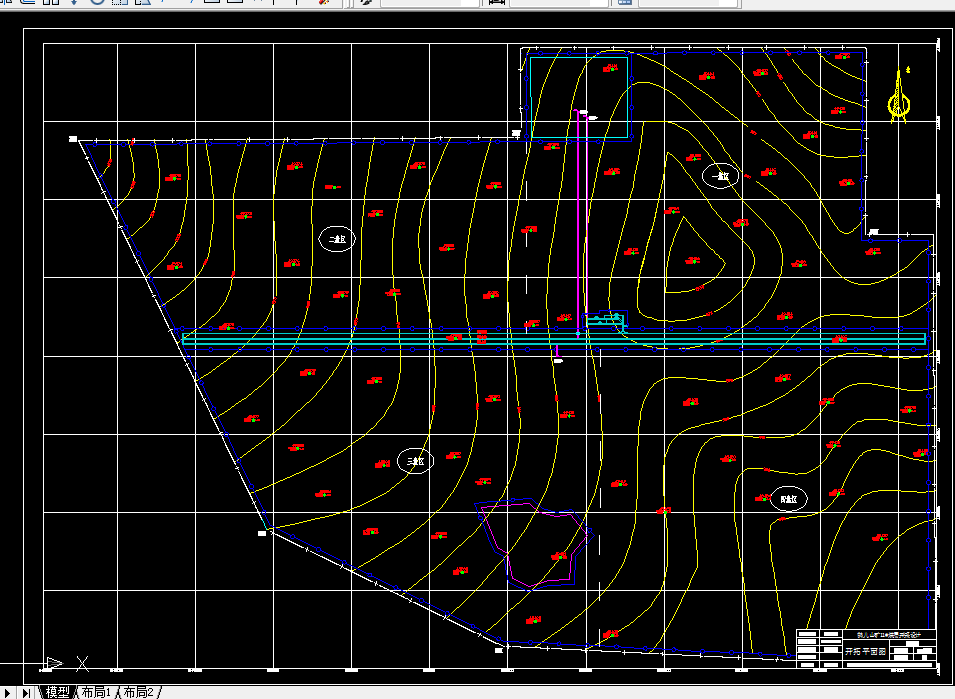Open the 布局1 layout tab
Viewport: 955px width, 699px height.
pos(96,692)
